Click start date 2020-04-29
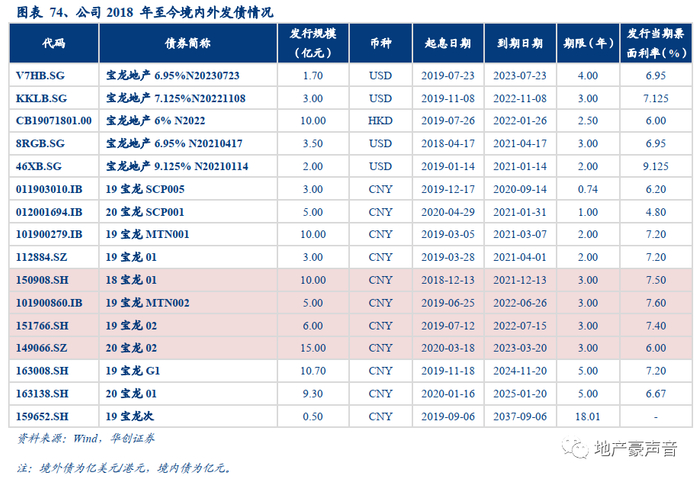This screenshot has height=479, width=700. [448, 212]
